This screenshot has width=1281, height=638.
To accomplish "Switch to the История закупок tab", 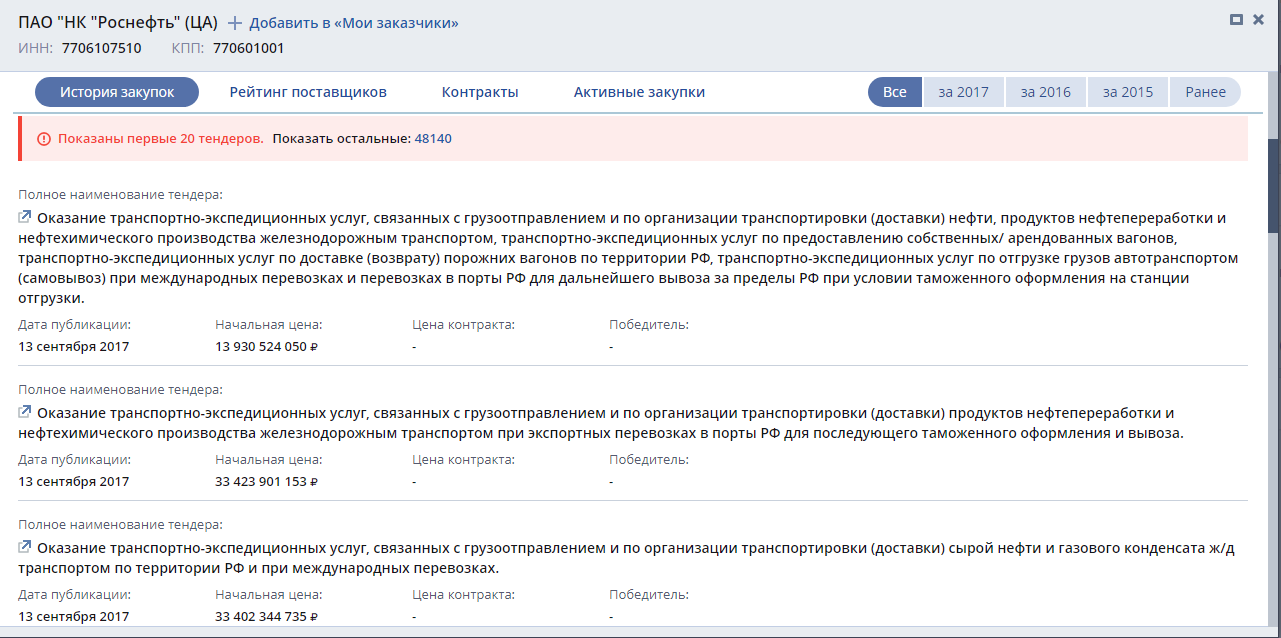I will pos(117,92).
